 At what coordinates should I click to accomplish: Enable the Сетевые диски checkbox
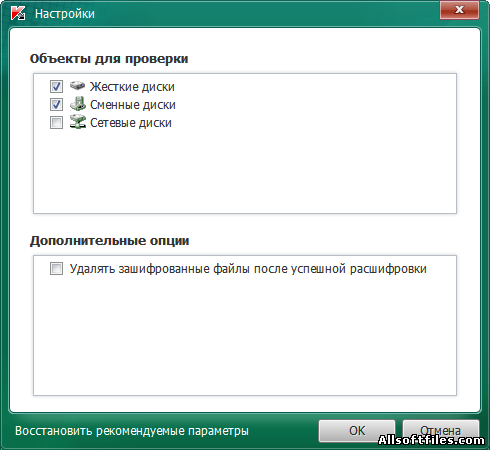(56, 123)
